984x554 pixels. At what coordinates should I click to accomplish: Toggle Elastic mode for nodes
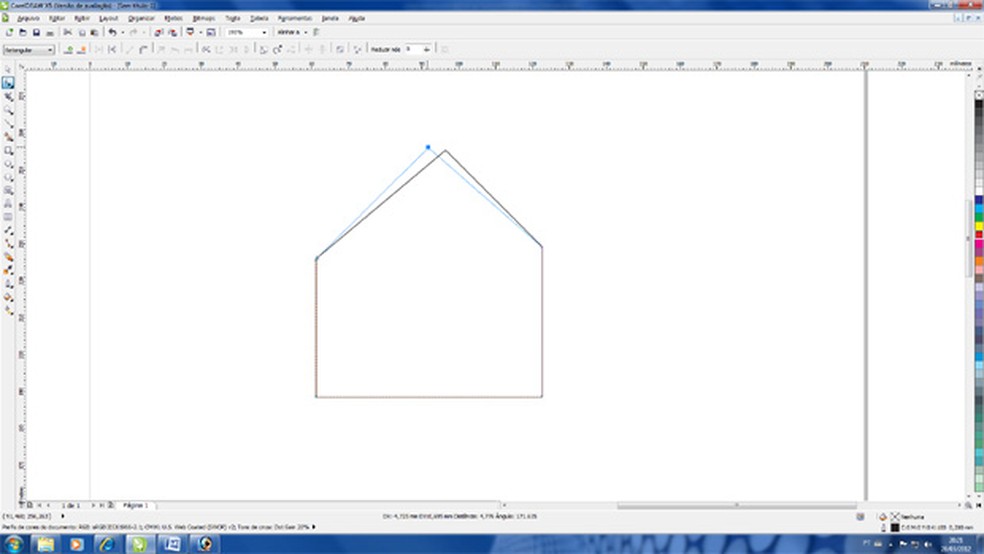click(340, 49)
